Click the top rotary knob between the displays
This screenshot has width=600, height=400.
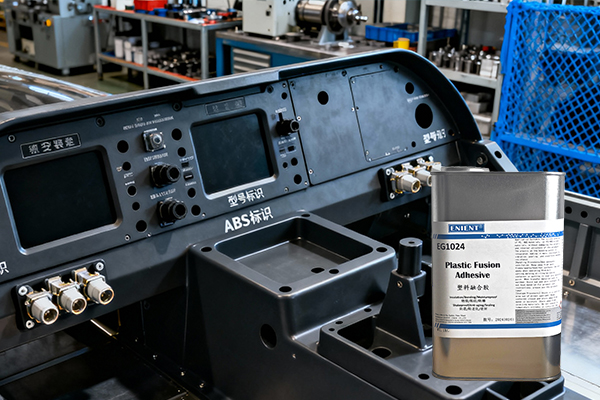point(154,141)
